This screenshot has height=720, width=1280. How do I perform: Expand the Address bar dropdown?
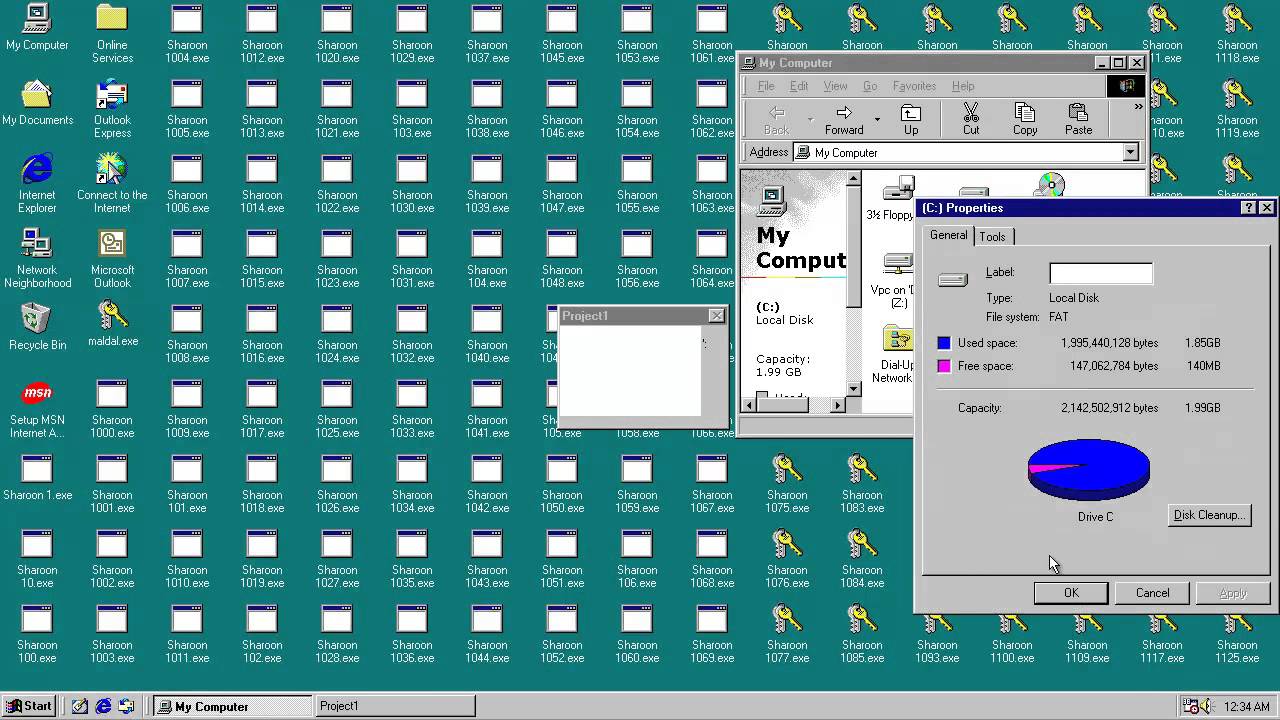point(1130,153)
